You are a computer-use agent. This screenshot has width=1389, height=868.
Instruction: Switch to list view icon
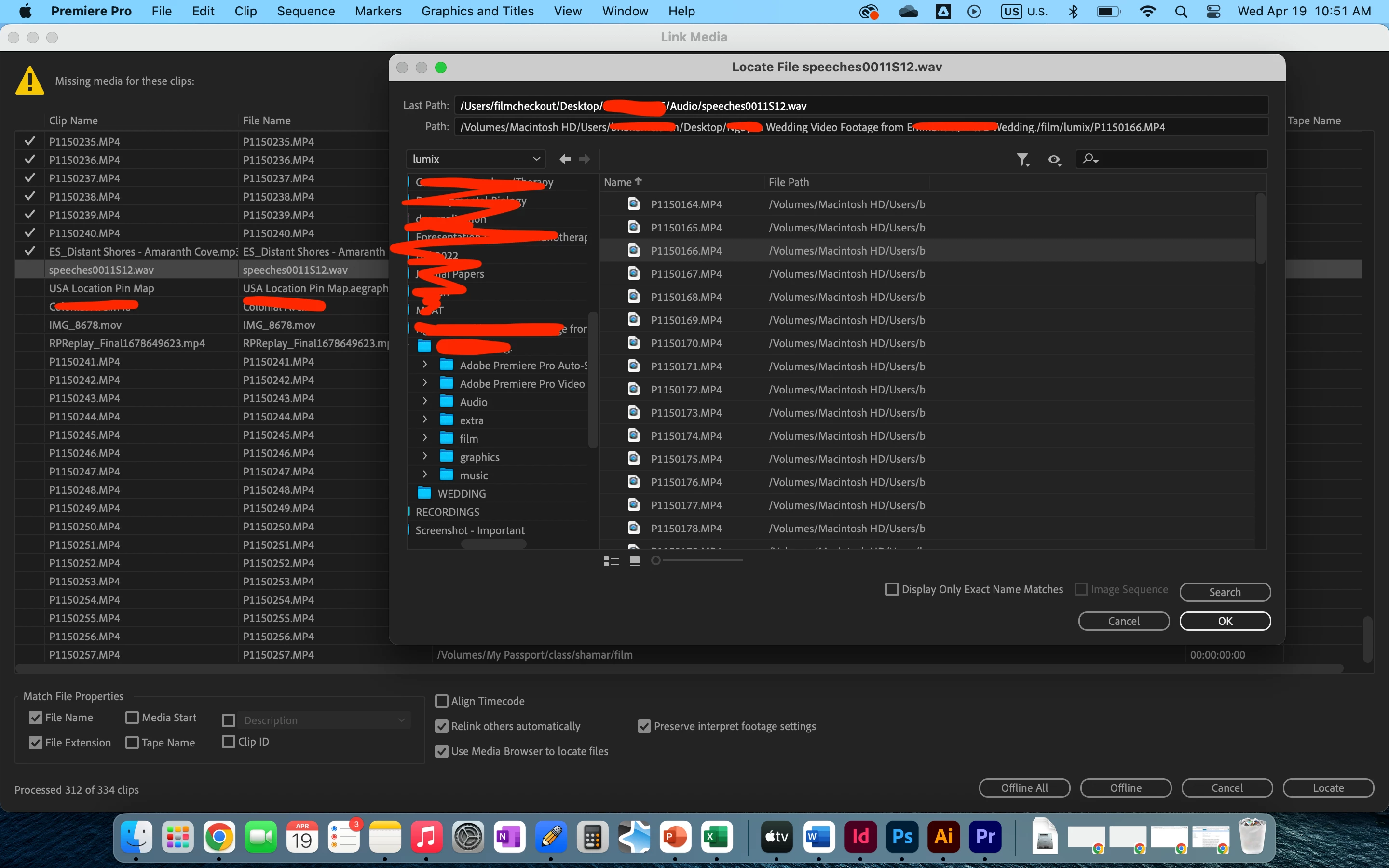611,561
